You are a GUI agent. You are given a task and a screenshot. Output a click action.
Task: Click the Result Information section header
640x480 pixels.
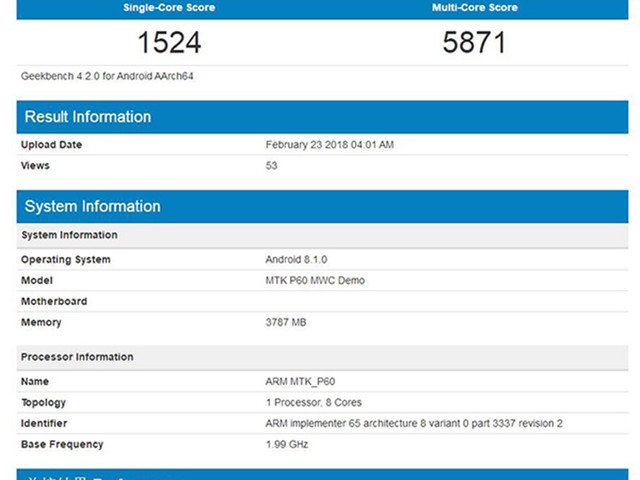88,117
